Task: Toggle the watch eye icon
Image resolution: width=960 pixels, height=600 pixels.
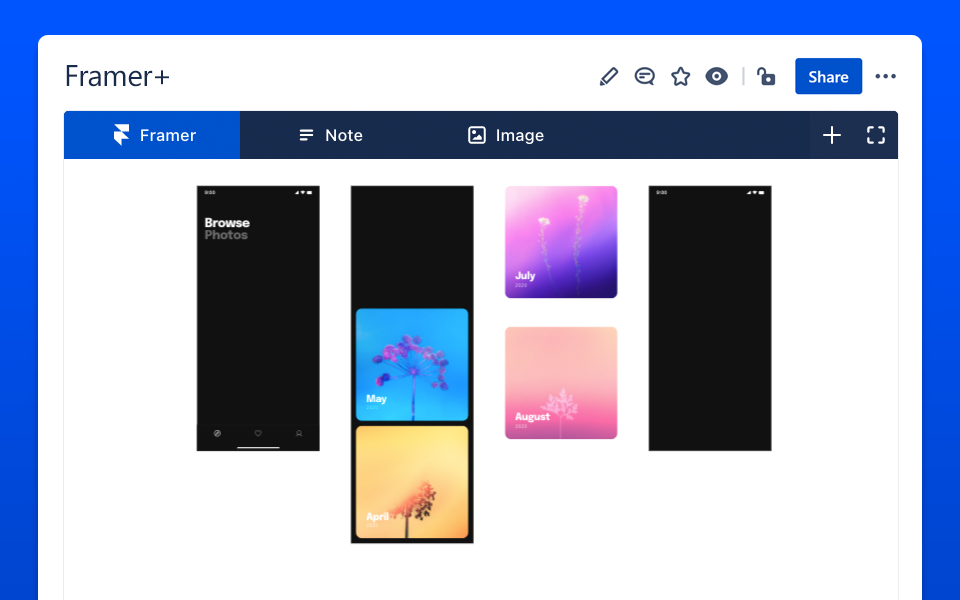Action: 716,77
